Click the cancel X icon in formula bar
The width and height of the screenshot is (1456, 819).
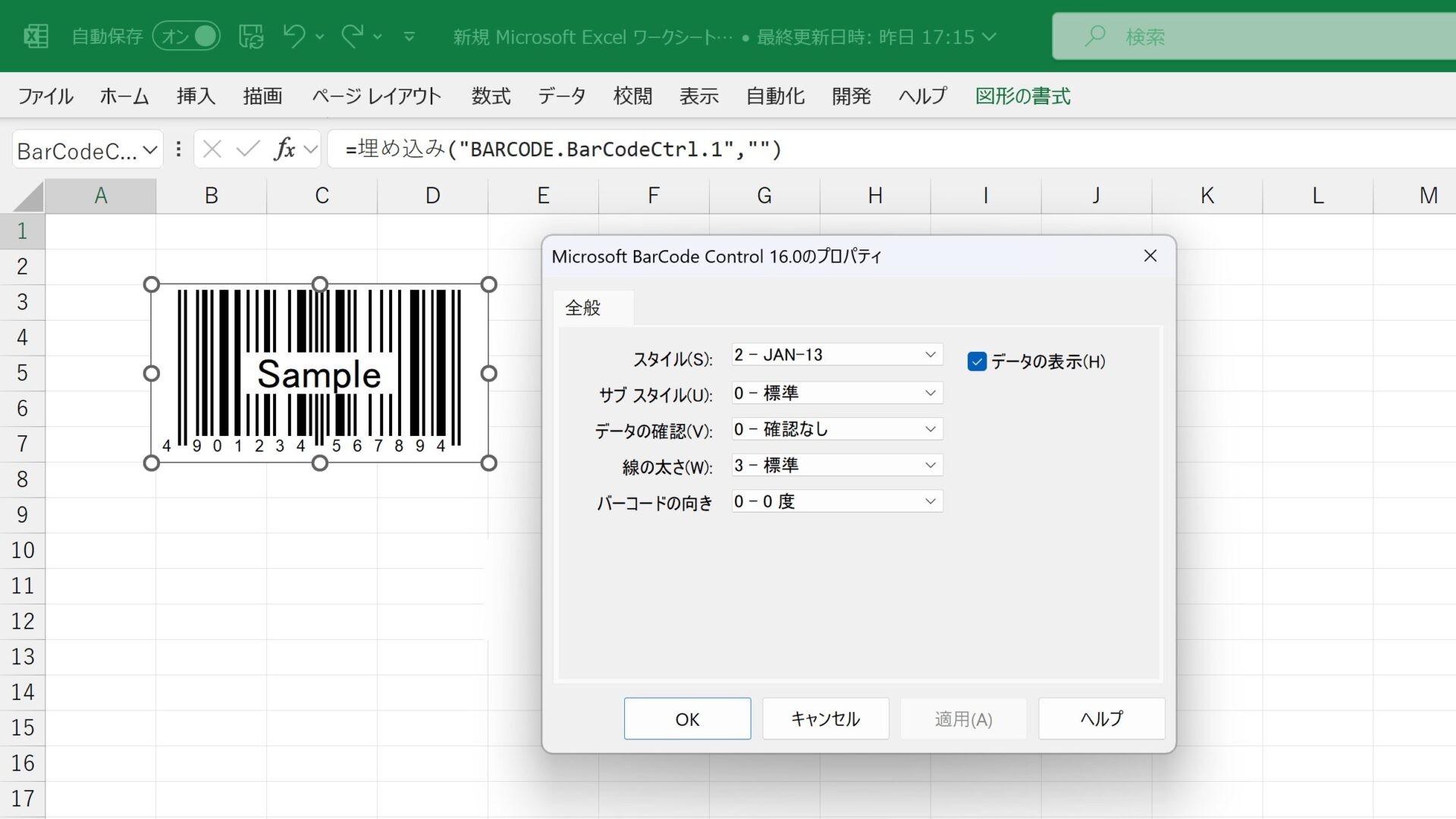(x=212, y=149)
